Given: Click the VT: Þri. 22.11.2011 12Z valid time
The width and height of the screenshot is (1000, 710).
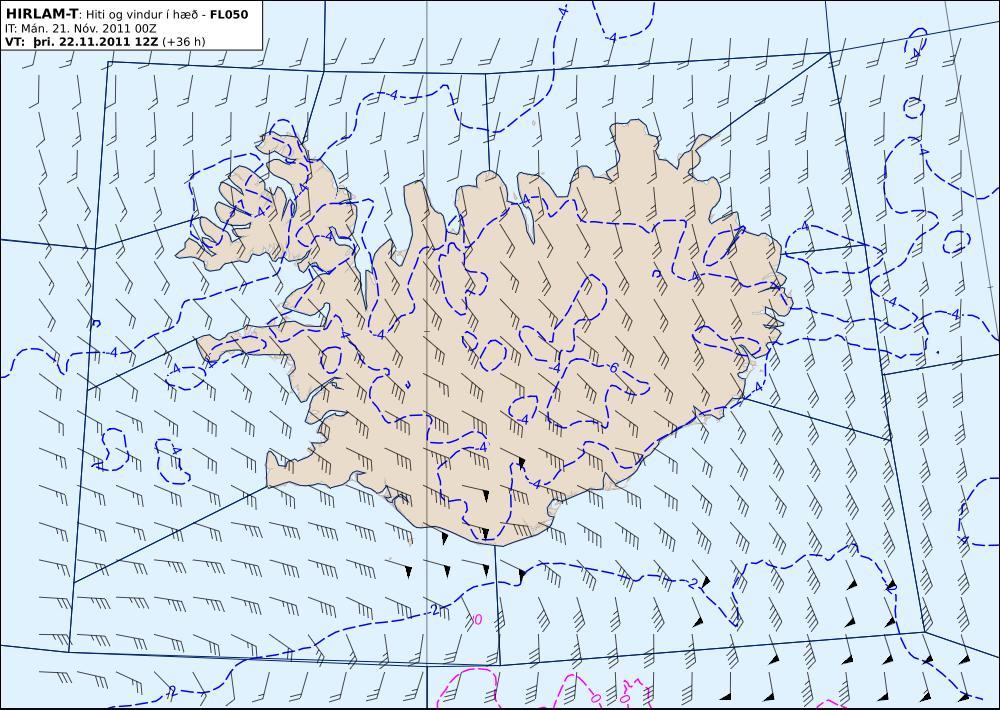Looking at the screenshot, I should coord(82,42).
